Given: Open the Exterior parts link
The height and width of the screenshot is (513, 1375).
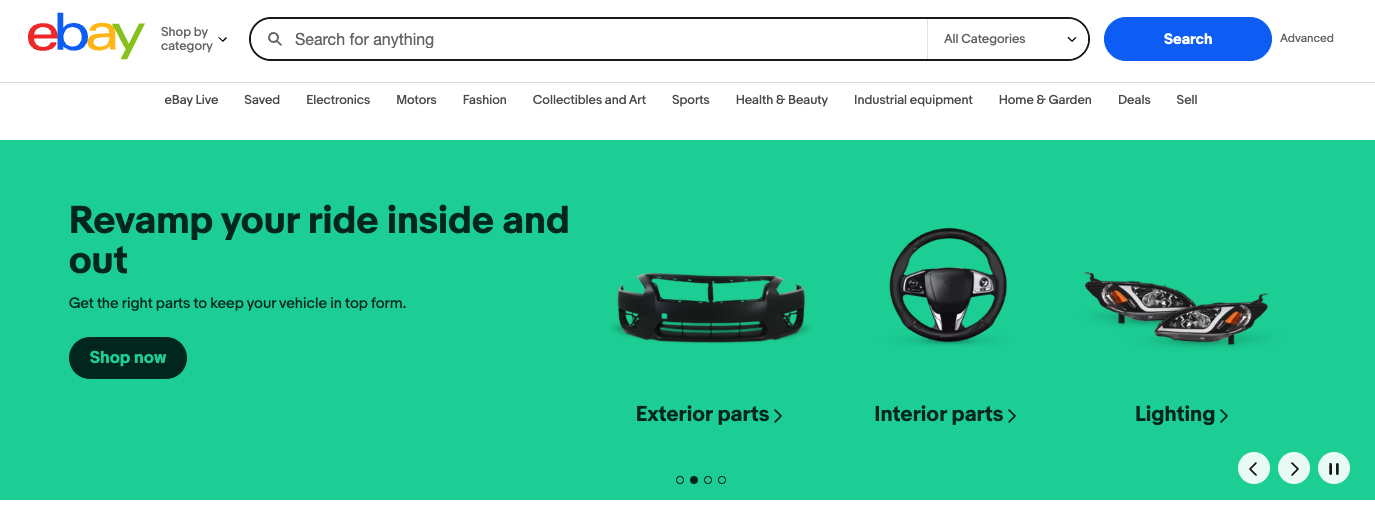Looking at the screenshot, I should point(709,414).
